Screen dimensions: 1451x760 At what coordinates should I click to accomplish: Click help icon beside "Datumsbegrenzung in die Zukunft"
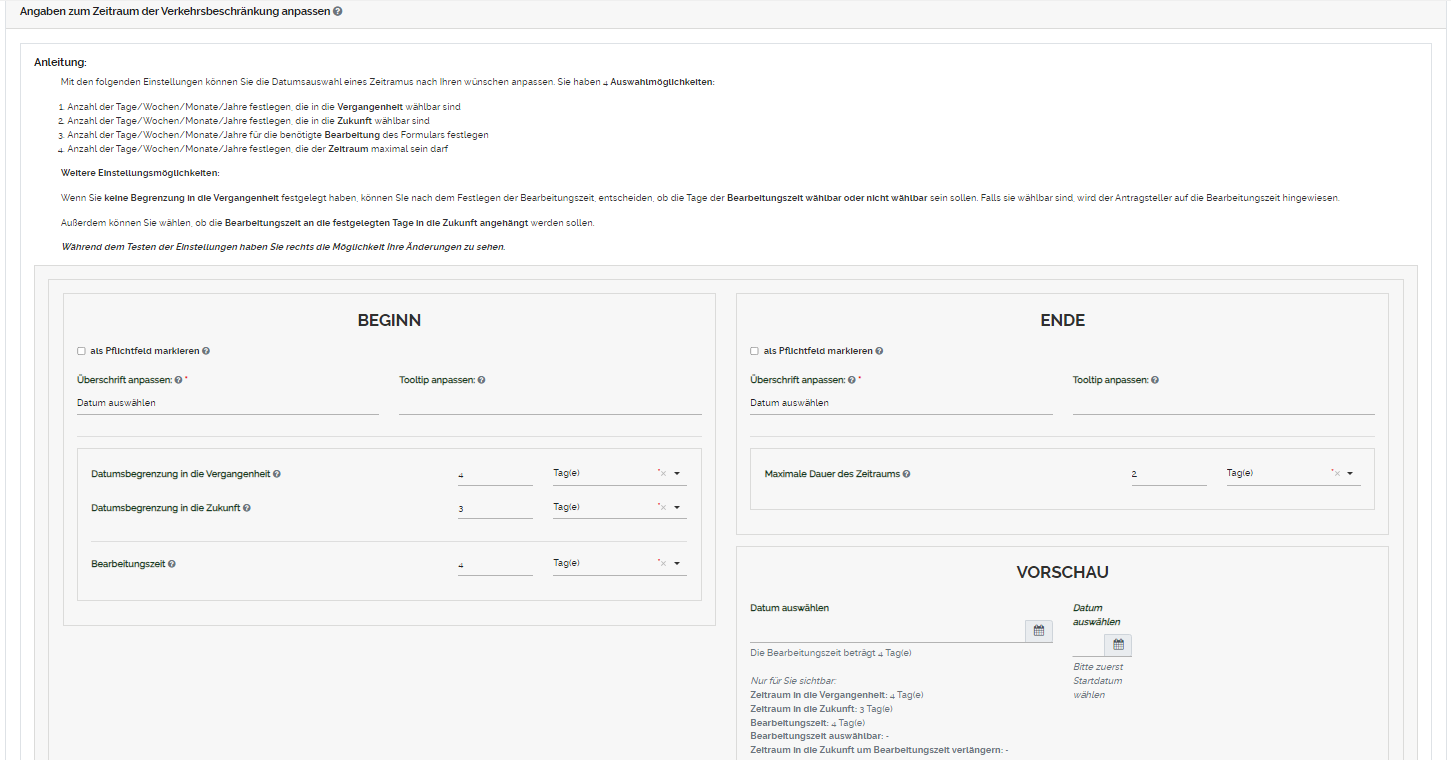point(249,507)
